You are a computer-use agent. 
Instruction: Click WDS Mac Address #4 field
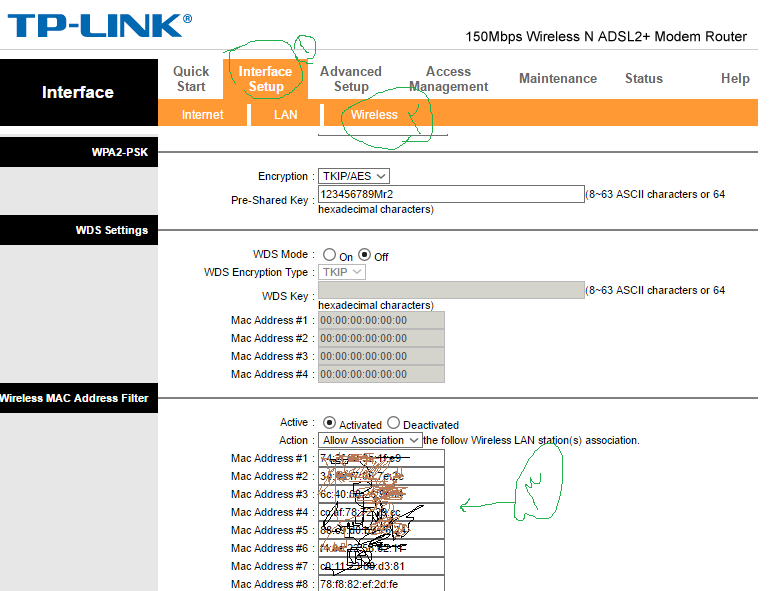point(381,374)
